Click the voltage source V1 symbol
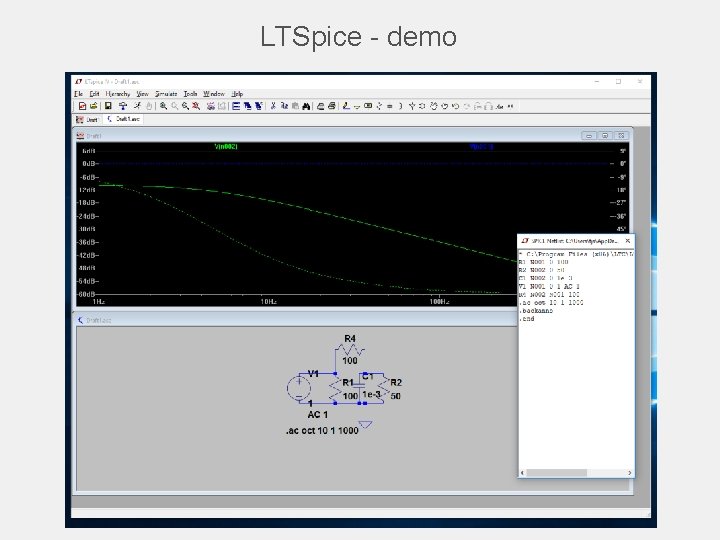 (299, 387)
